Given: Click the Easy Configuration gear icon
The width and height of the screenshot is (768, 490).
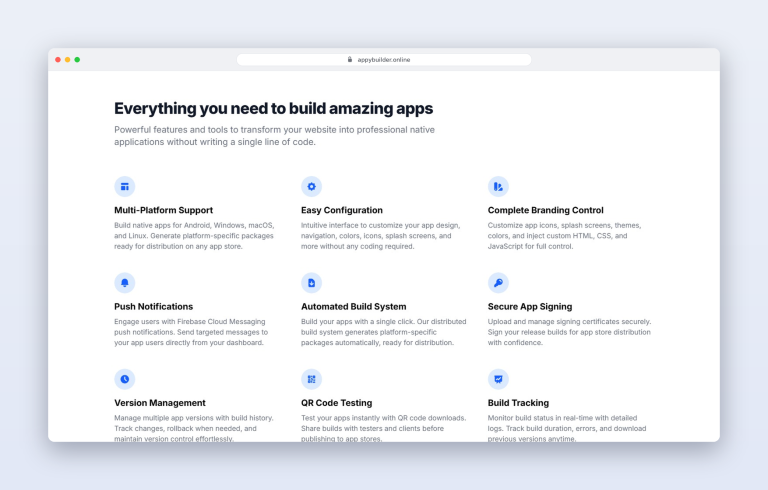Looking at the screenshot, I should 312,186.
